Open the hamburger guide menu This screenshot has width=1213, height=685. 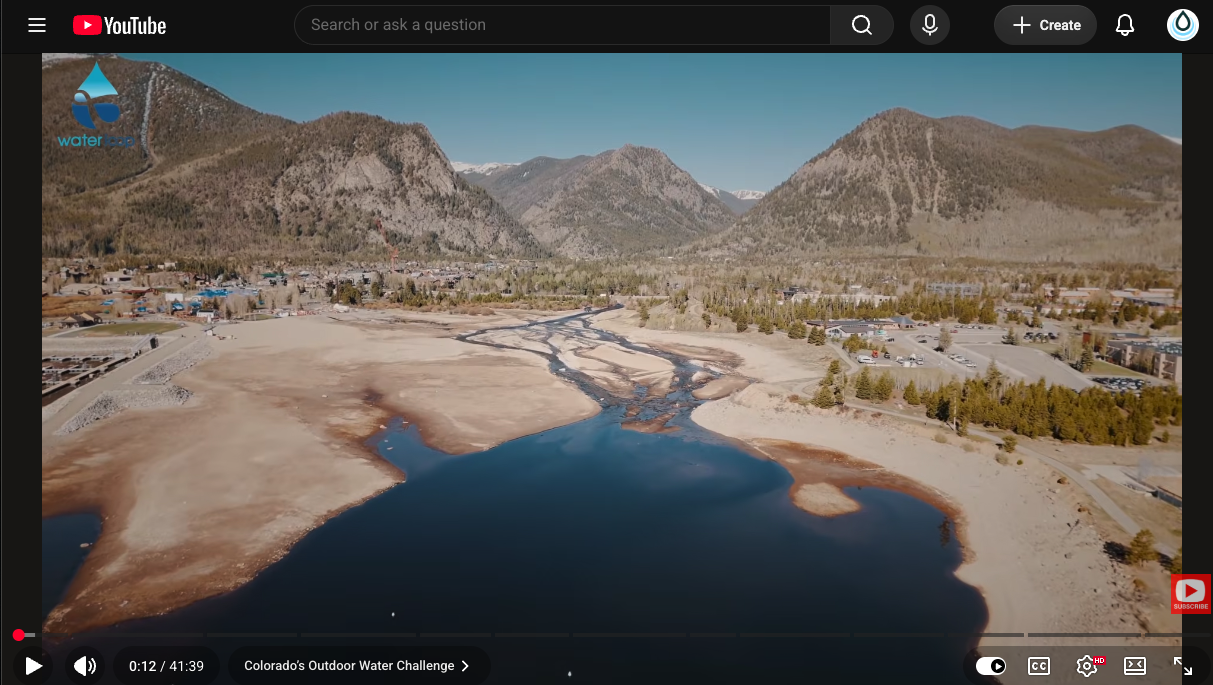pos(37,25)
